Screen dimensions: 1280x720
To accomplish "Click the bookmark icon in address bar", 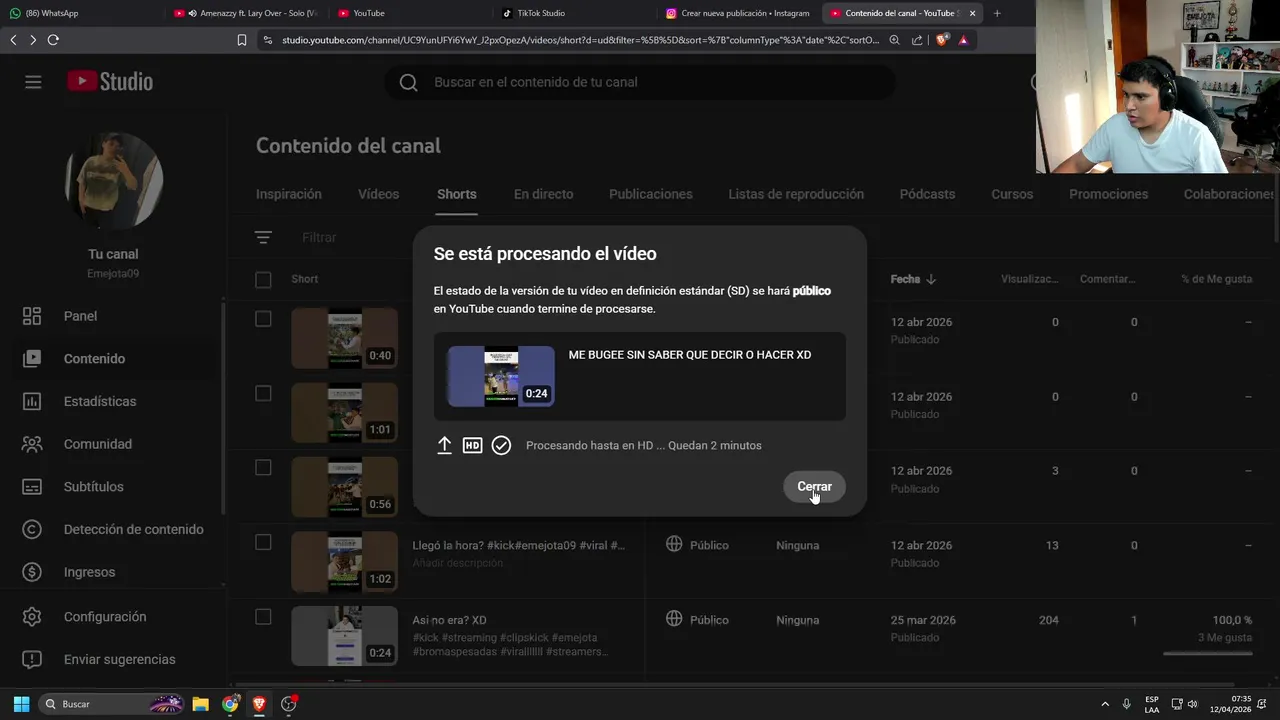I will (x=241, y=40).
